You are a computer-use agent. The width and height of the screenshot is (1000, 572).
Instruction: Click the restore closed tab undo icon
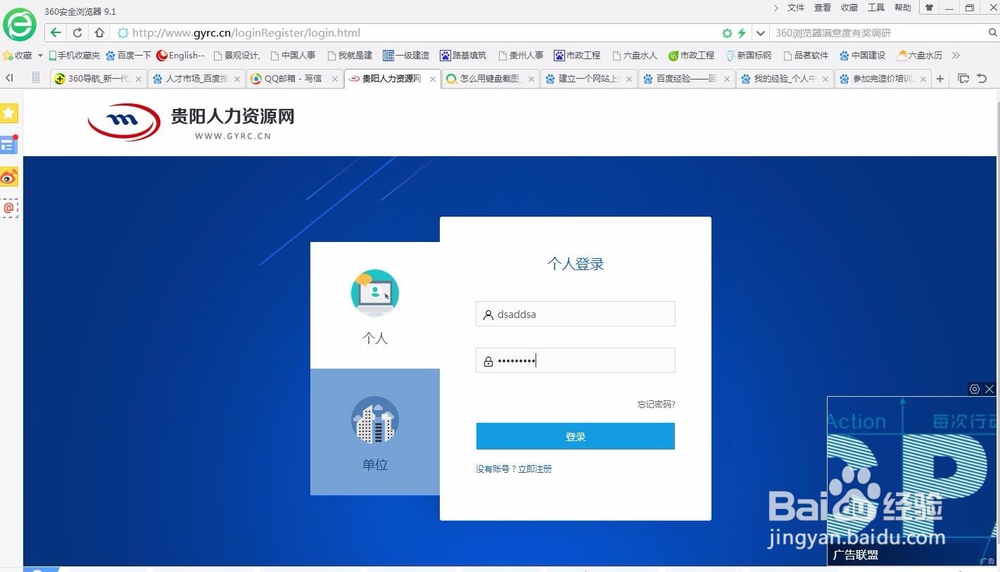tap(982, 78)
